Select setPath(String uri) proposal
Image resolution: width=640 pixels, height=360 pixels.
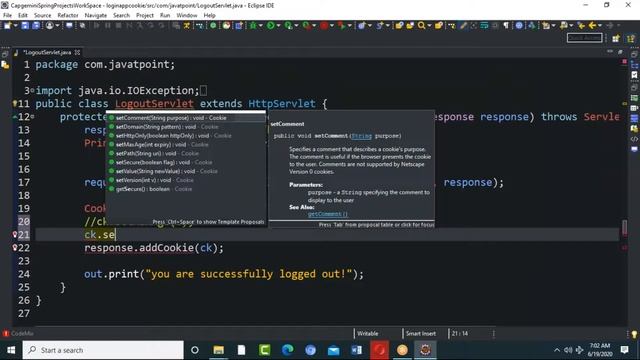[x=186, y=153]
